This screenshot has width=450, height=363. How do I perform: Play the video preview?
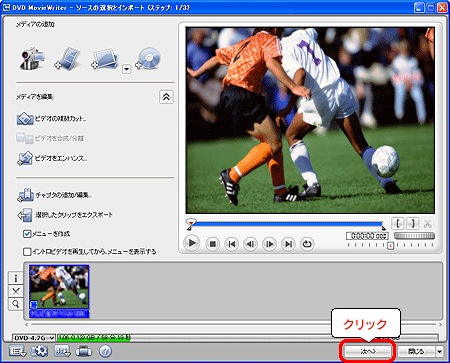pos(192,243)
